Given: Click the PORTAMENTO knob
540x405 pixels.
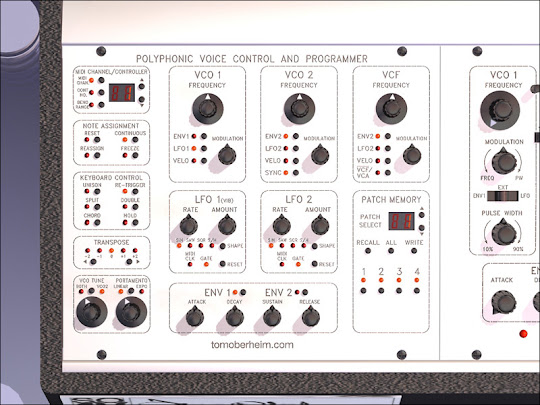Looking at the screenshot, I should coord(131,312).
